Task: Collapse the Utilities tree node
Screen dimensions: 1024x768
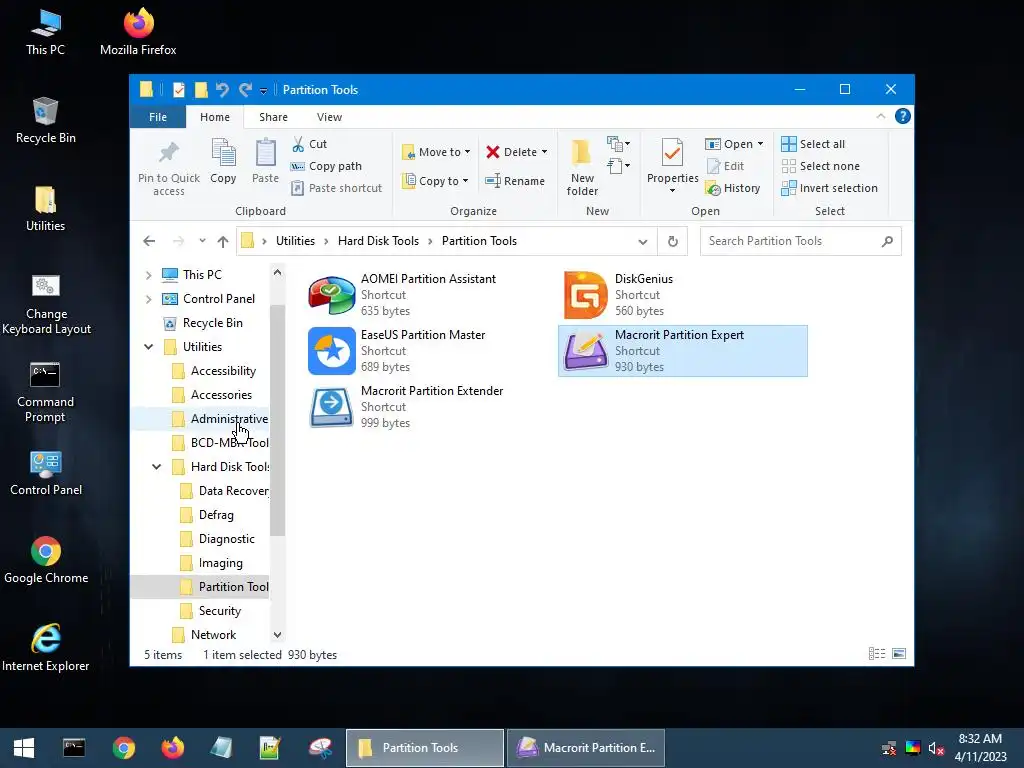Action: 148,347
